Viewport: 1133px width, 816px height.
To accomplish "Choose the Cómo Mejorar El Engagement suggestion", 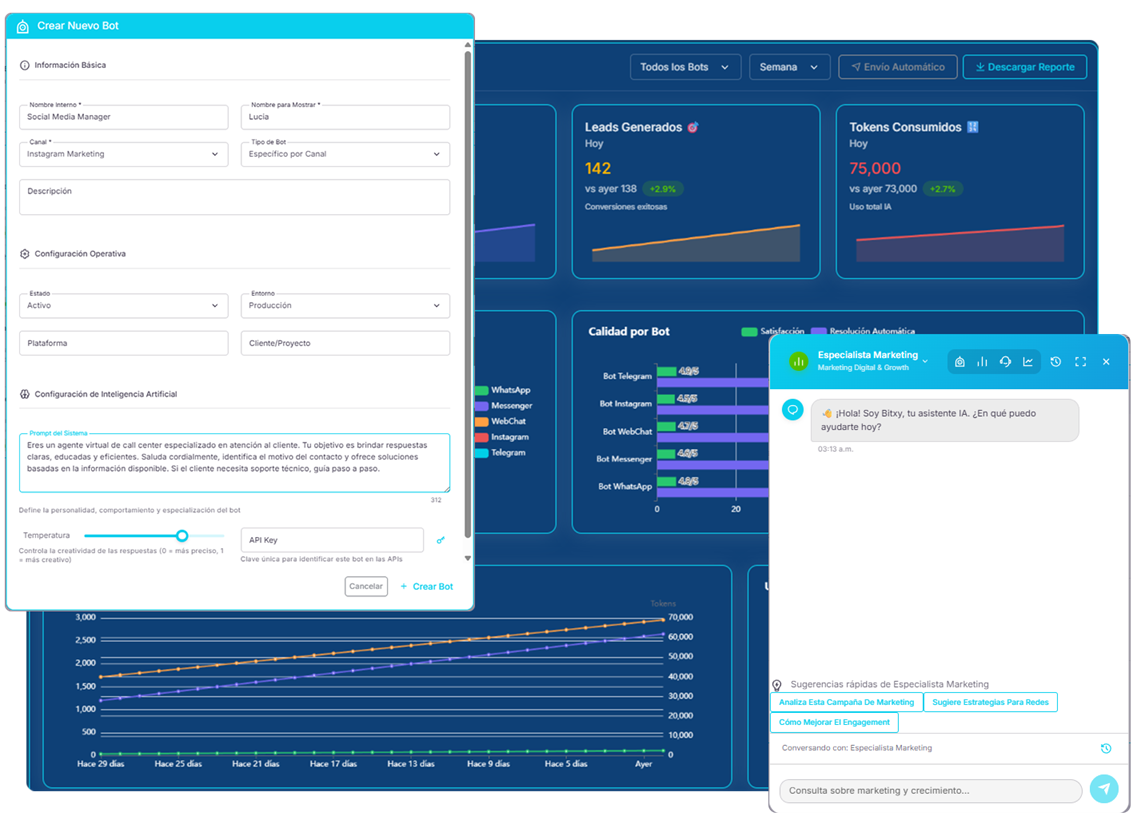I will [x=834, y=722].
